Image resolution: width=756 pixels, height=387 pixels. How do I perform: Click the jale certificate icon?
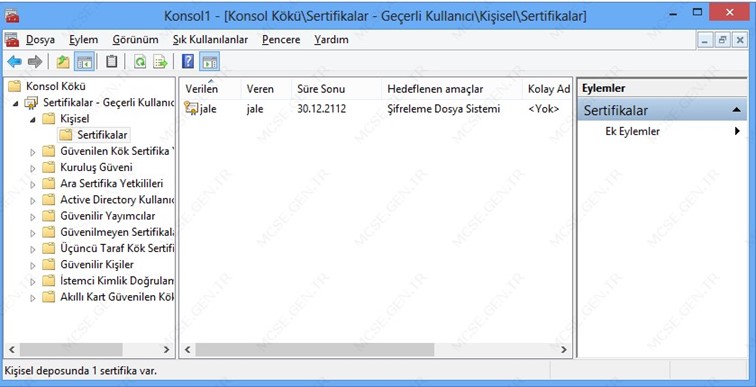click(x=191, y=109)
